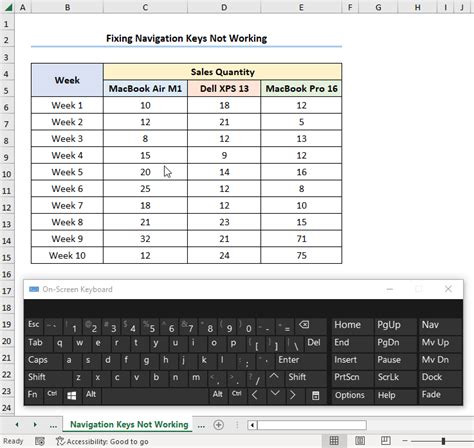
Task: Select the Dell XPS 13 header cell
Action: 224,89
